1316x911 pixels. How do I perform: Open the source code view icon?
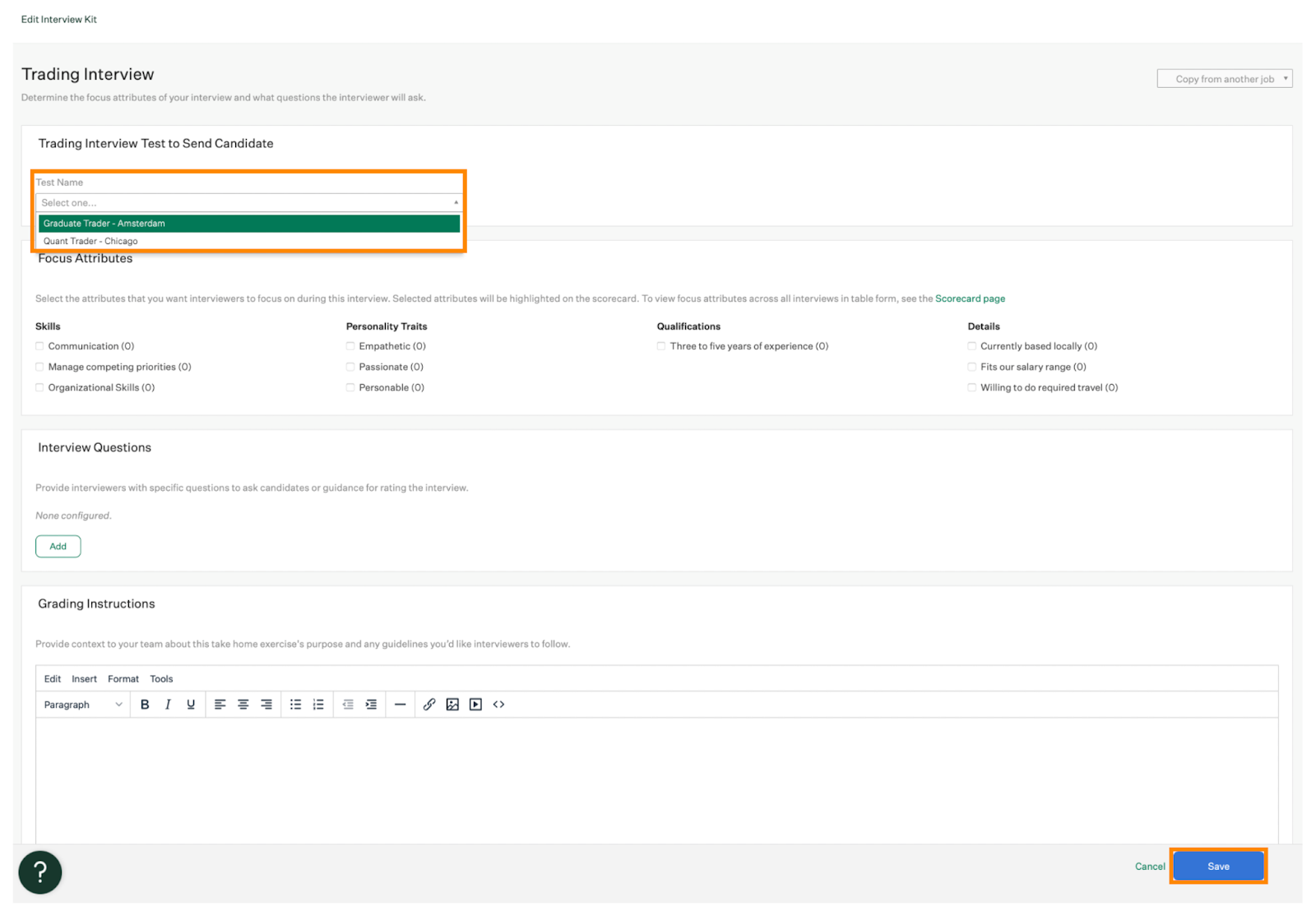point(498,705)
